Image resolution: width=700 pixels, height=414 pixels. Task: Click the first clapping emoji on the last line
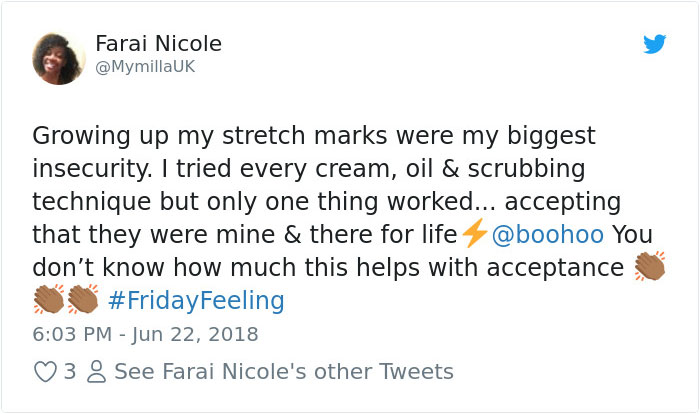pyautogui.click(x=49, y=300)
